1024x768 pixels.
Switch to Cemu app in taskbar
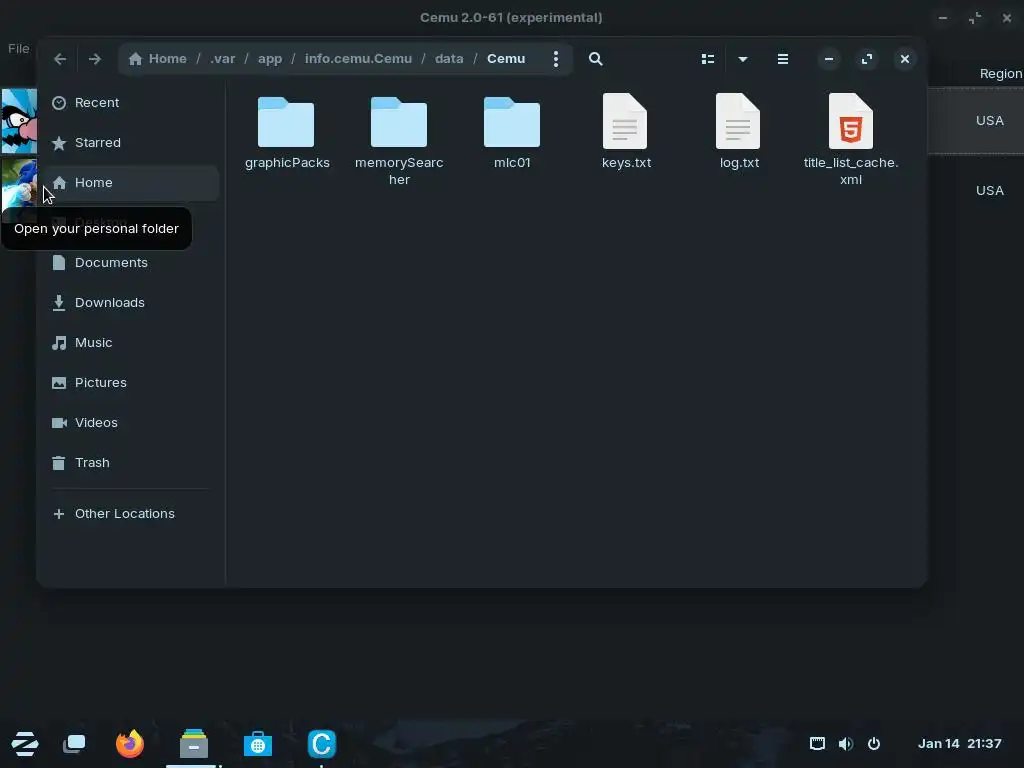click(321, 744)
